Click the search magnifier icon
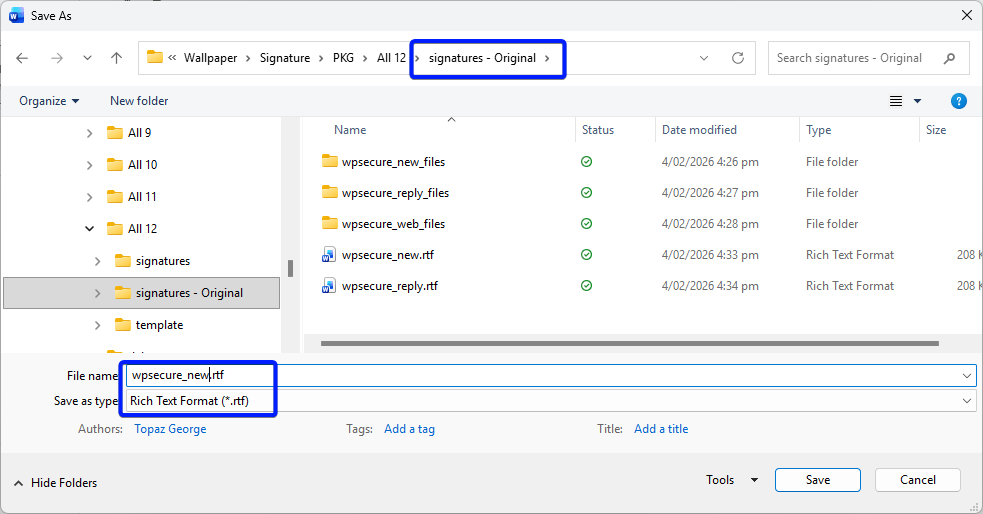Screen dimensions: 983x514 click(x=949, y=58)
